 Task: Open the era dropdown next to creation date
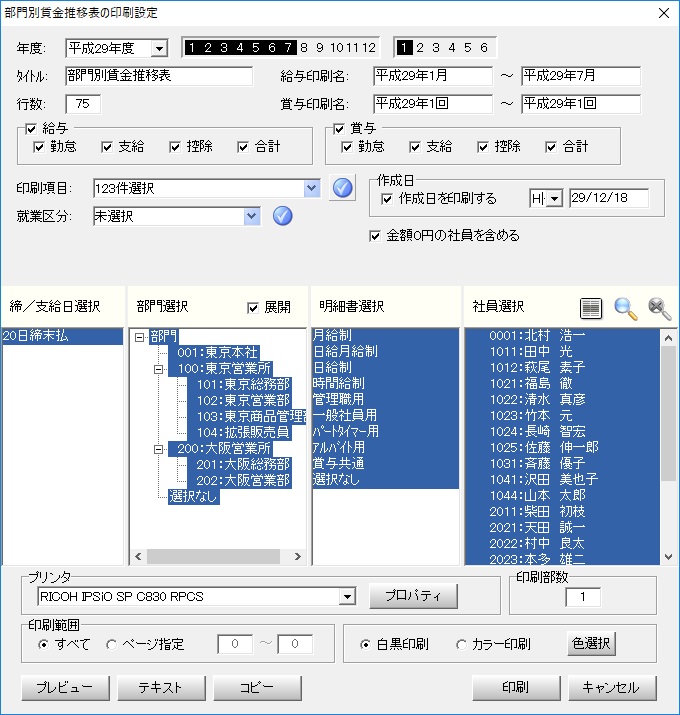(x=555, y=199)
